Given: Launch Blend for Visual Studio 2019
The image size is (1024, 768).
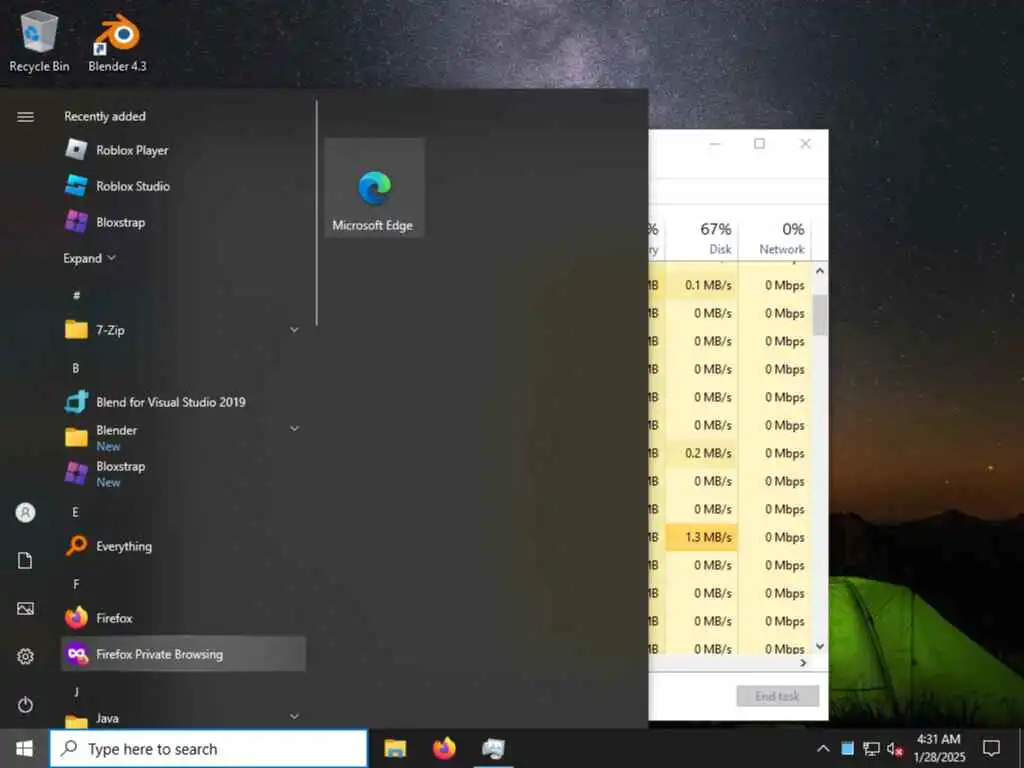Looking at the screenshot, I should pyautogui.click(x=183, y=402).
